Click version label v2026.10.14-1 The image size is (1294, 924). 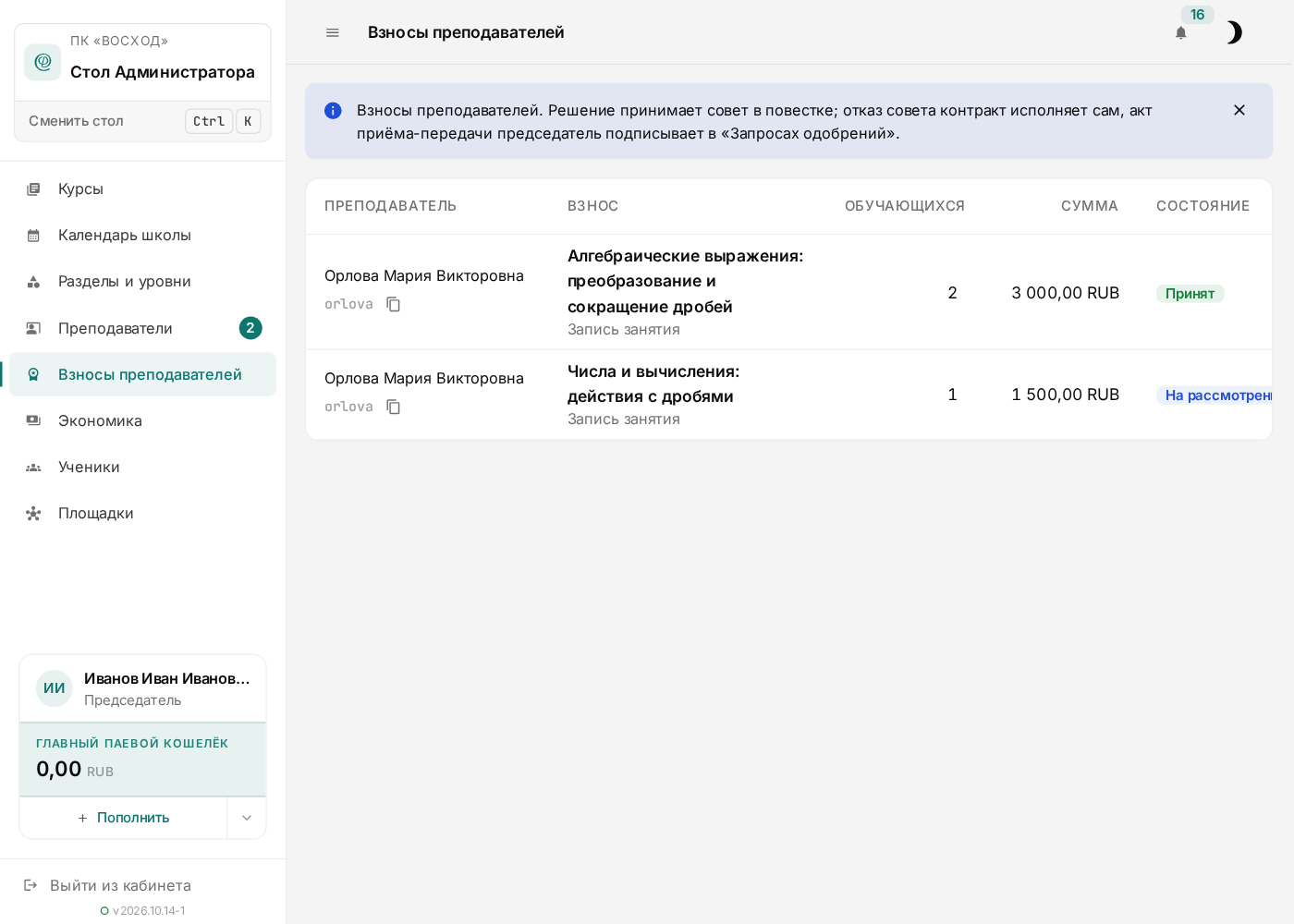(x=149, y=911)
